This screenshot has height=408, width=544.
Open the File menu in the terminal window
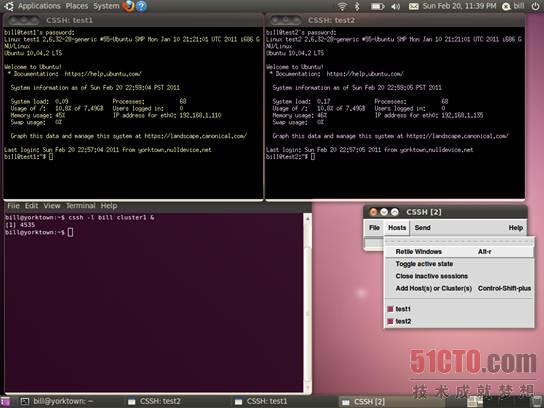(13, 206)
